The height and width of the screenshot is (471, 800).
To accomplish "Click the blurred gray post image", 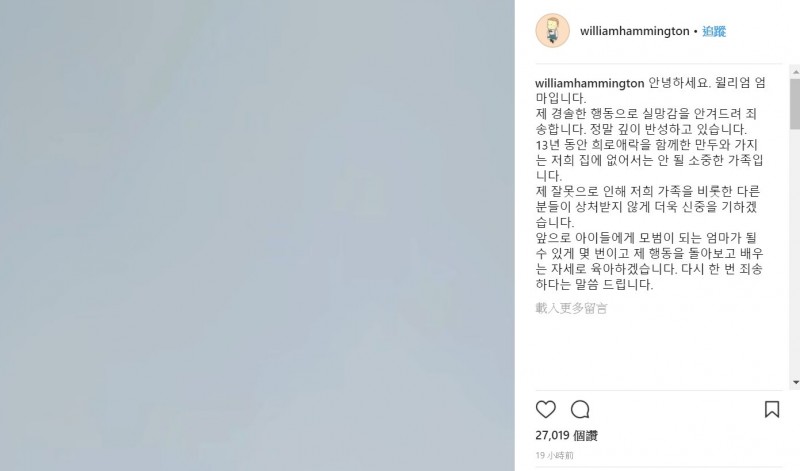I will [x=257, y=235].
